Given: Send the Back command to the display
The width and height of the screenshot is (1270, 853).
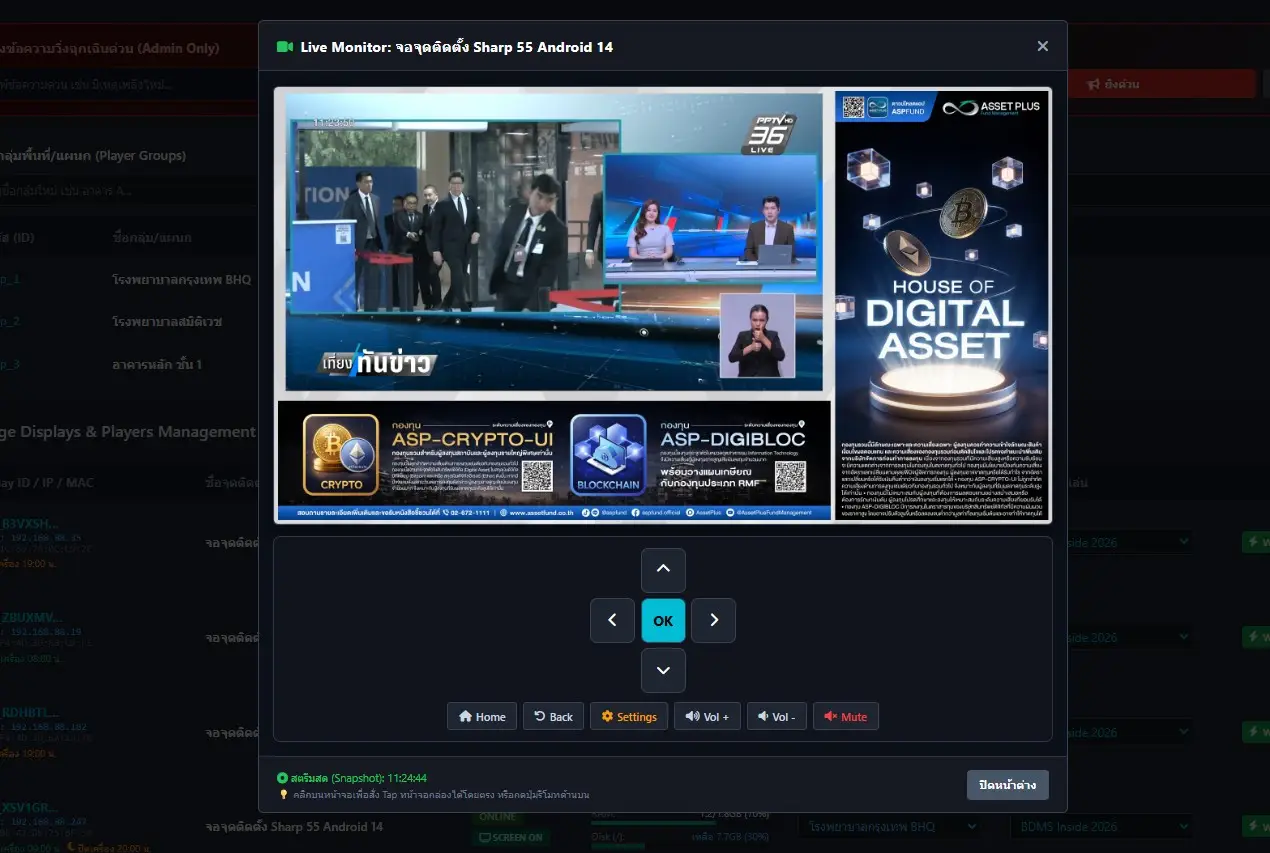Looking at the screenshot, I should (x=553, y=716).
